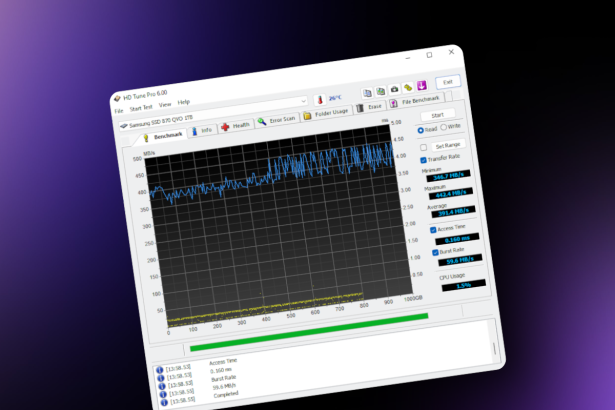Click the Exit button
The height and width of the screenshot is (410, 615).
[448, 82]
